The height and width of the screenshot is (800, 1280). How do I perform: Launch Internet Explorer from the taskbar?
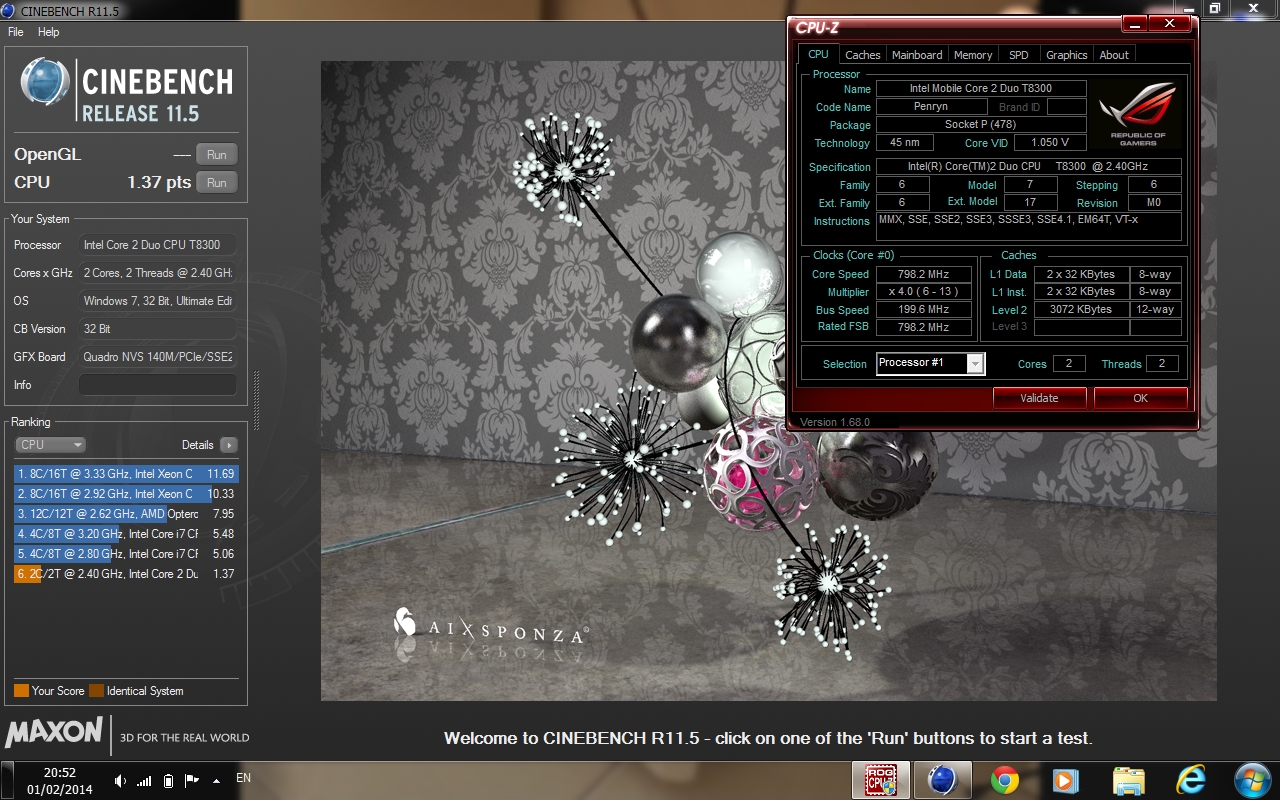(x=1191, y=780)
